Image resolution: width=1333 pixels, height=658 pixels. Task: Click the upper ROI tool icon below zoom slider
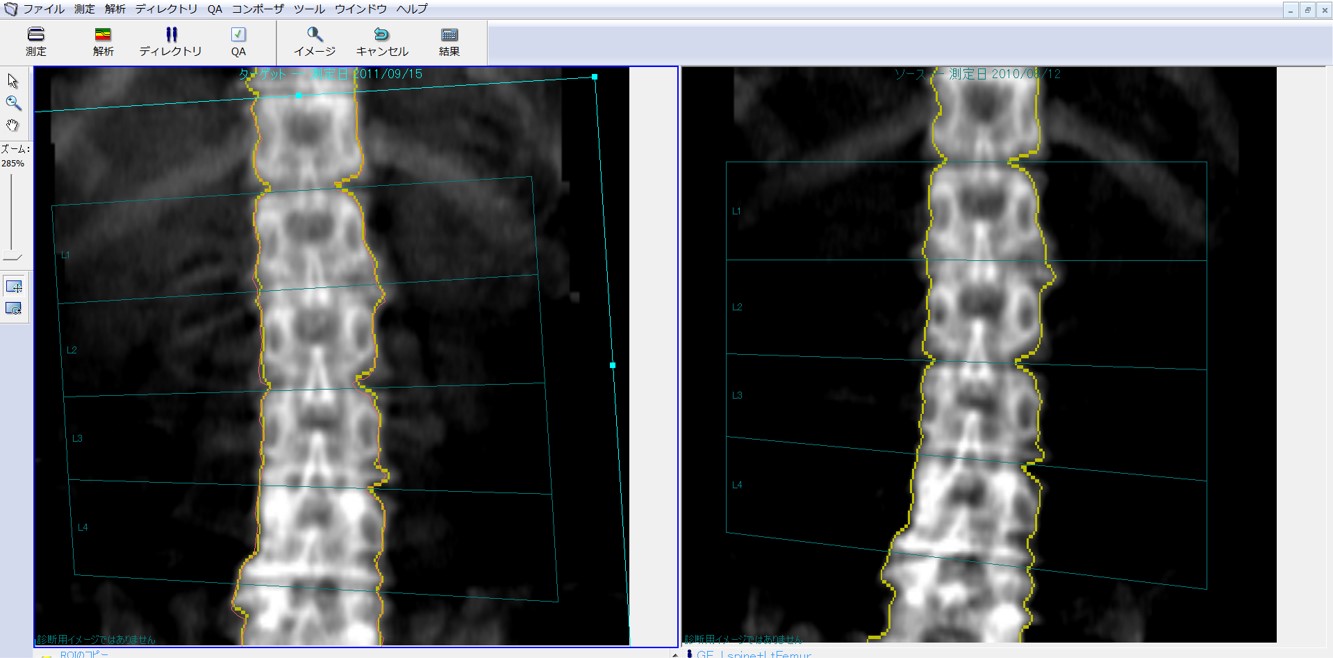pos(14,286)
